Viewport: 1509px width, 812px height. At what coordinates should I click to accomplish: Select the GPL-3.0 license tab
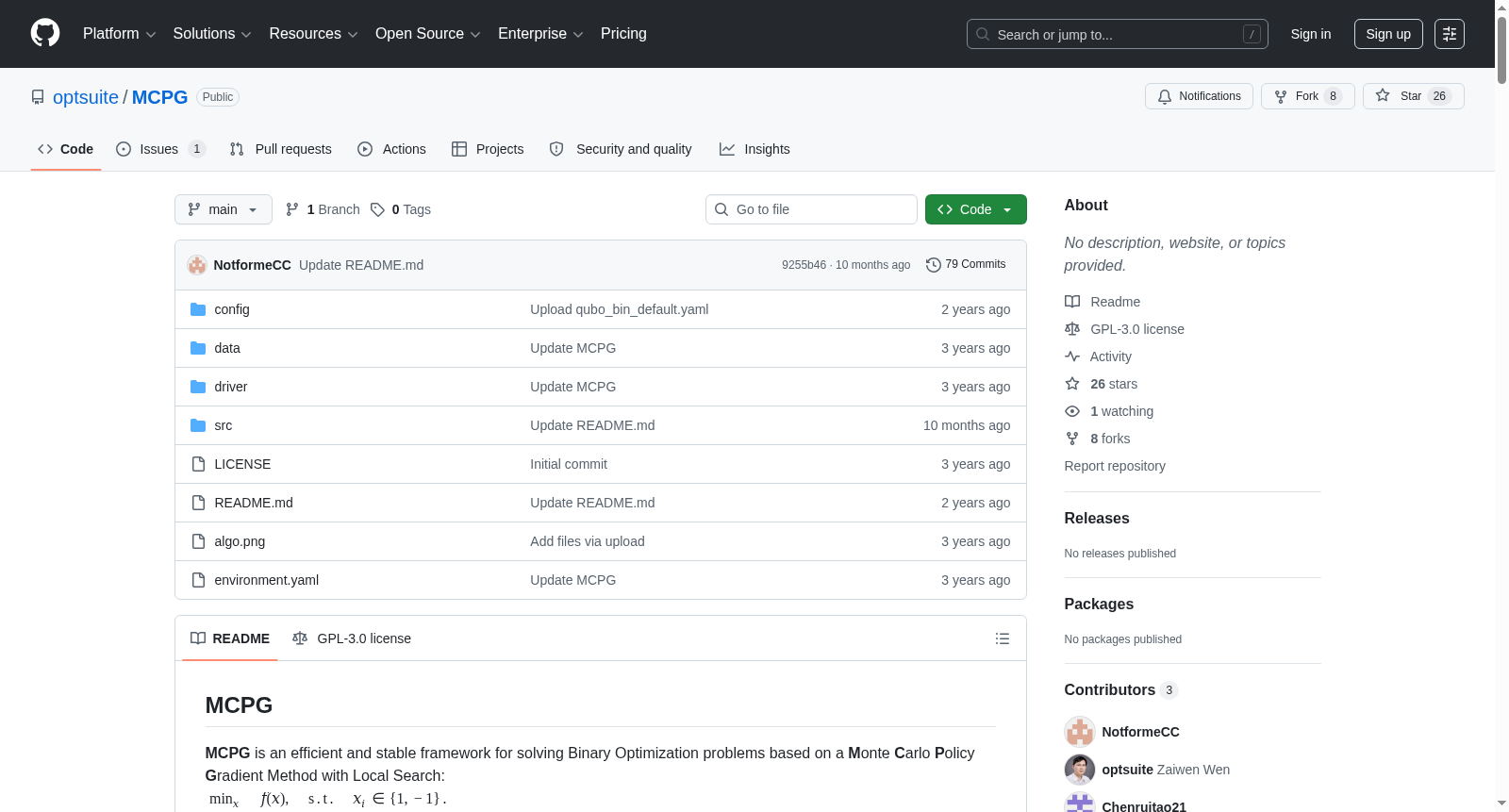point(352,638)
